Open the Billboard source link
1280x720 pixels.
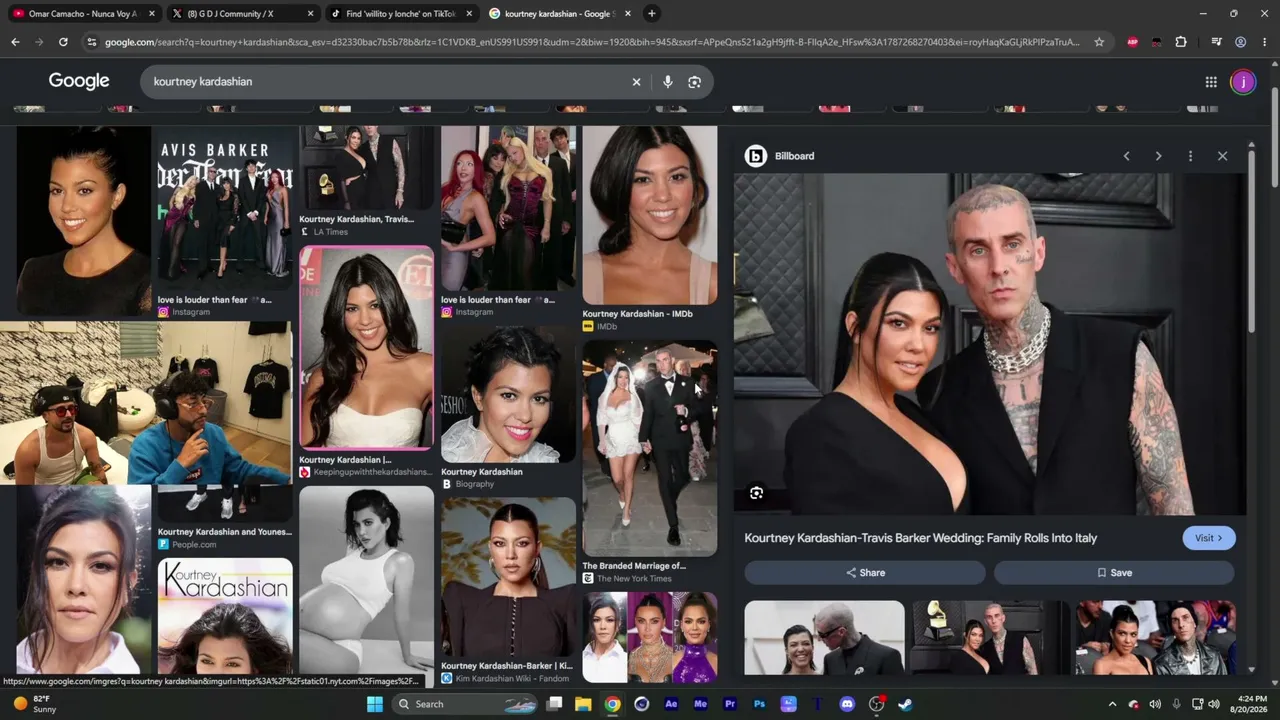point(780,156)
